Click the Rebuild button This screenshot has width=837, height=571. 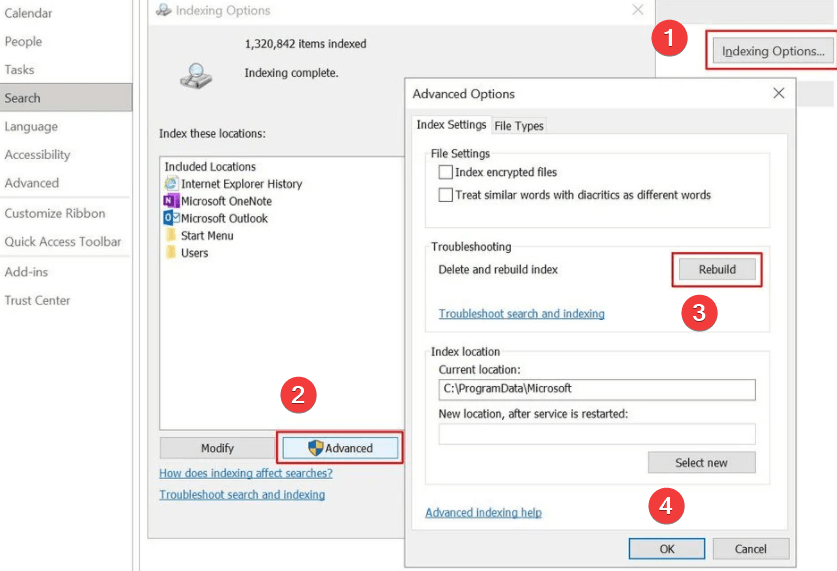[717, 269]
